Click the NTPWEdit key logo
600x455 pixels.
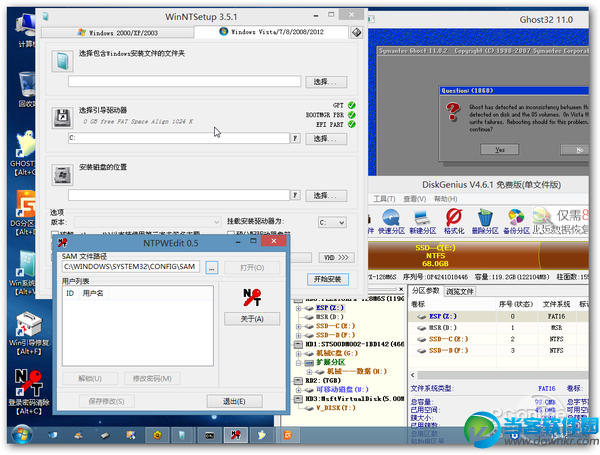pyautogui.click(x=252, y=297)
